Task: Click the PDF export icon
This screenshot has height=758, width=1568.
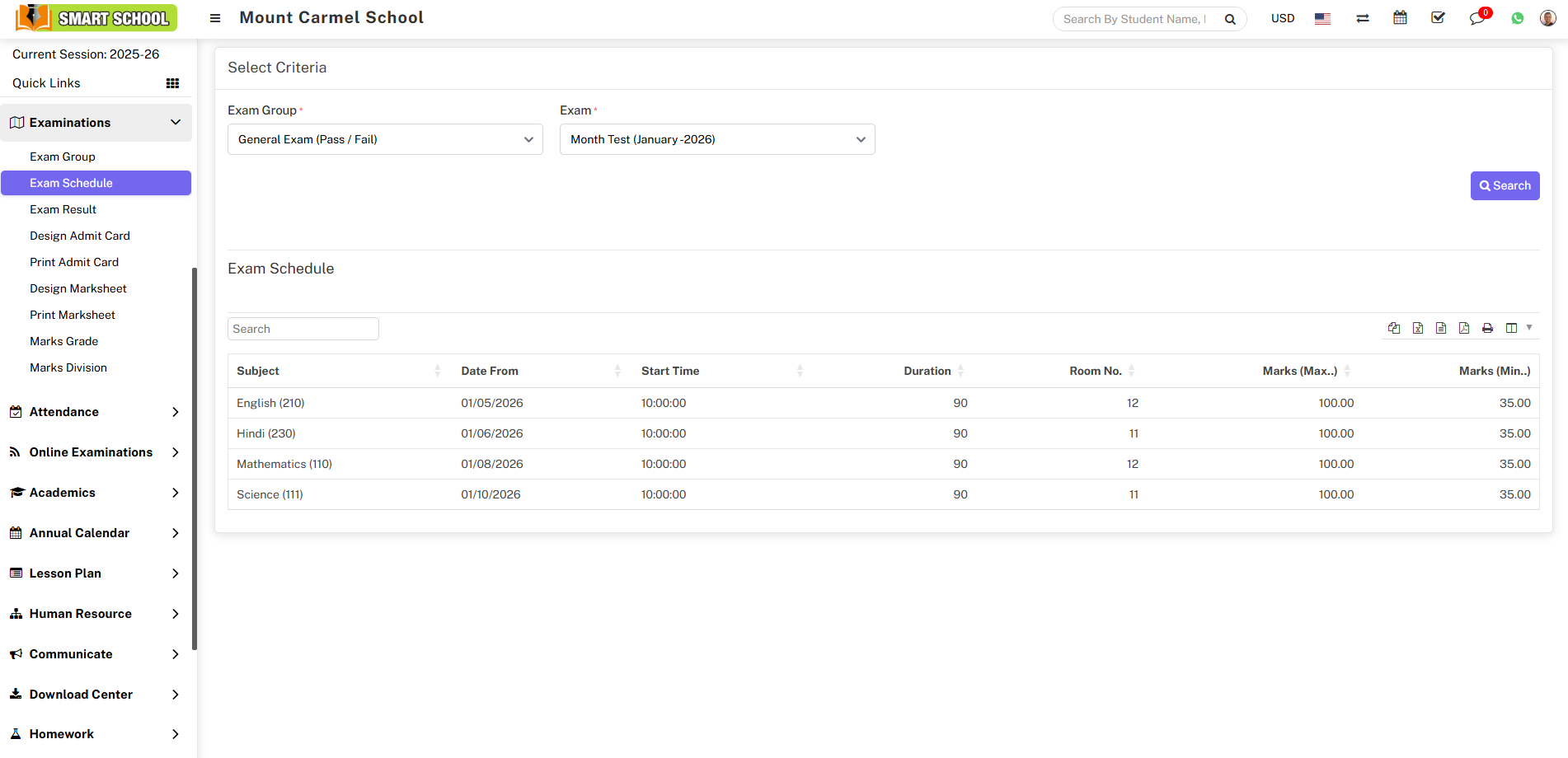Action: [1464, 328]
